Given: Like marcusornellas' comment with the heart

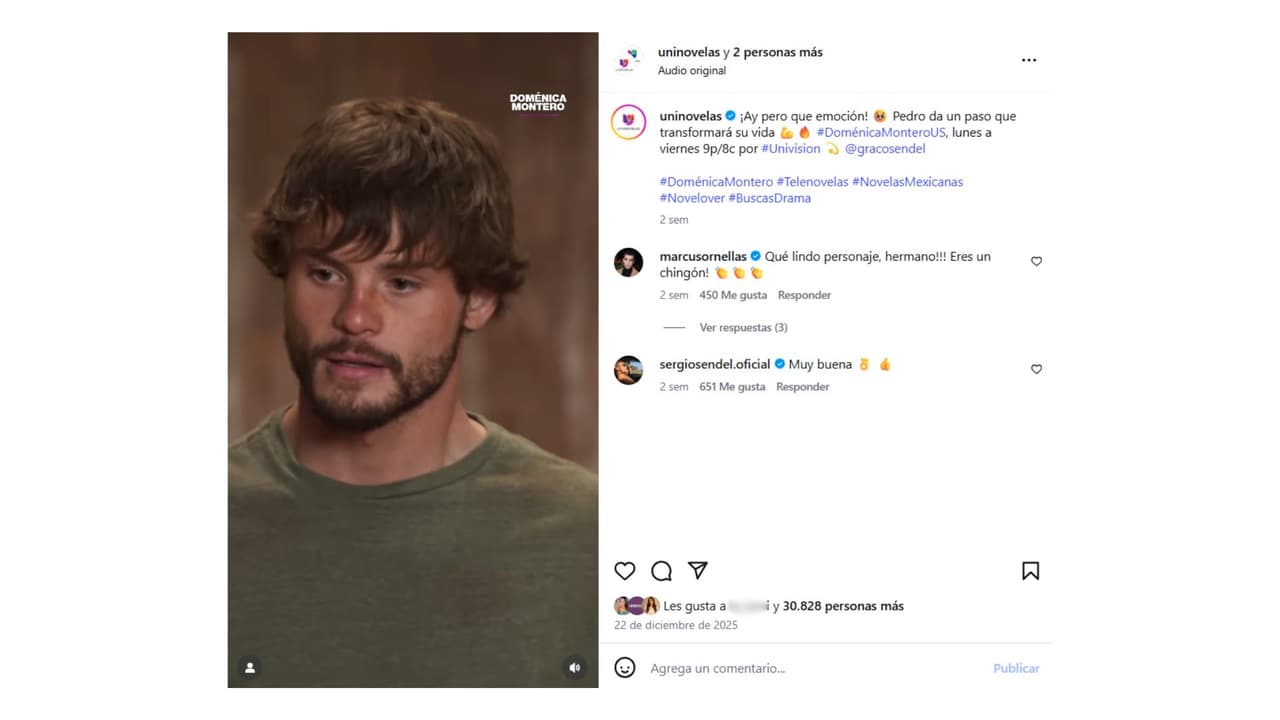Looking at the screenshot, I should click(1036, 261).
